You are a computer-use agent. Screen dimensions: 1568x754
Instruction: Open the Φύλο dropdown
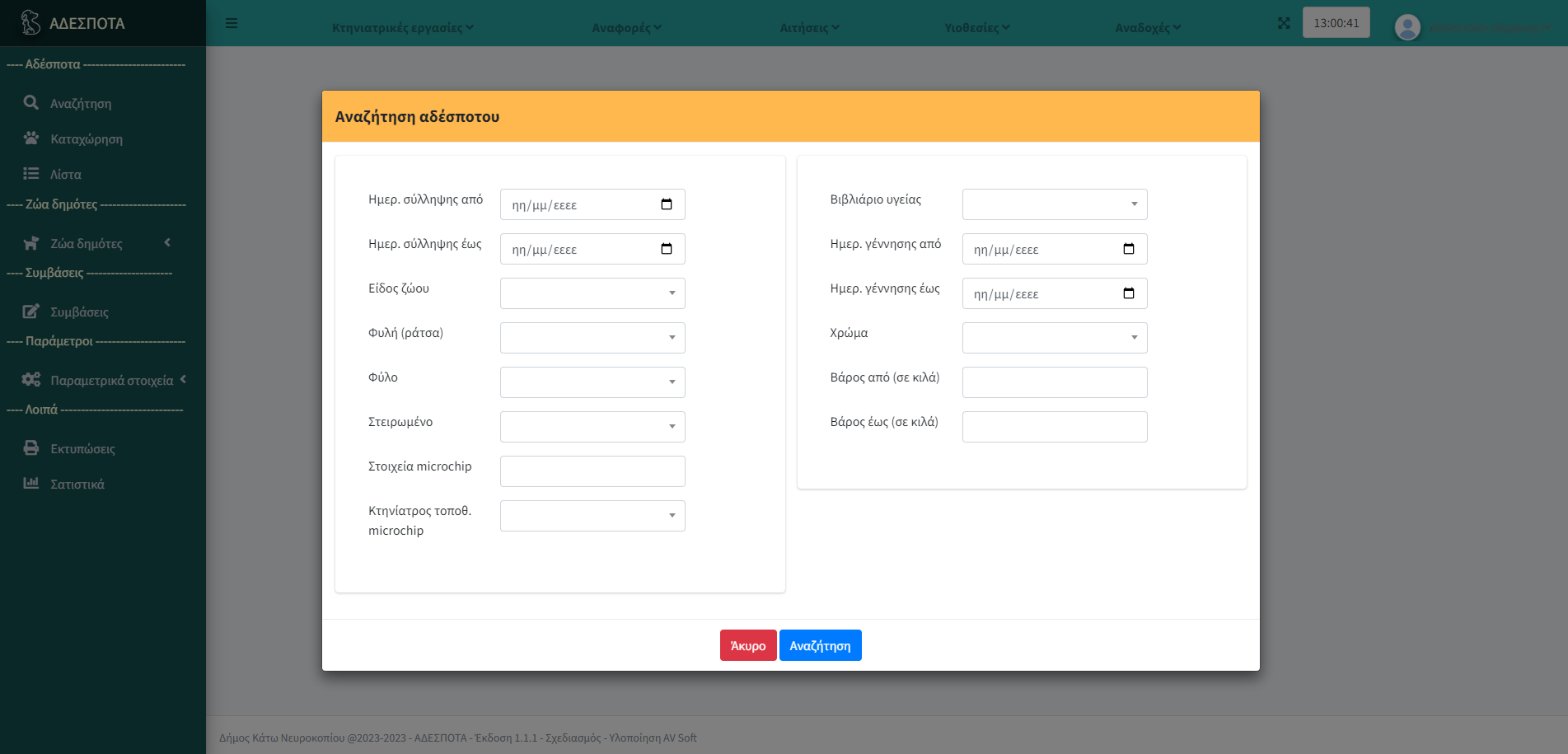point(592,382)
